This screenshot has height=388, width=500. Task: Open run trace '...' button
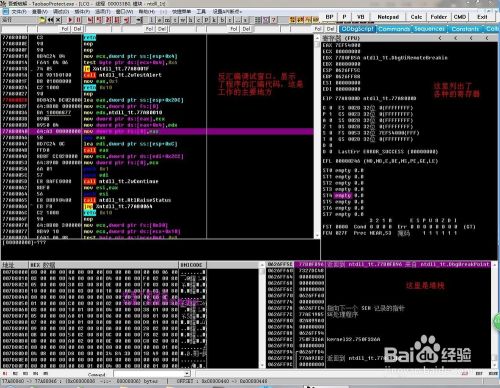[x=238, y=20]
